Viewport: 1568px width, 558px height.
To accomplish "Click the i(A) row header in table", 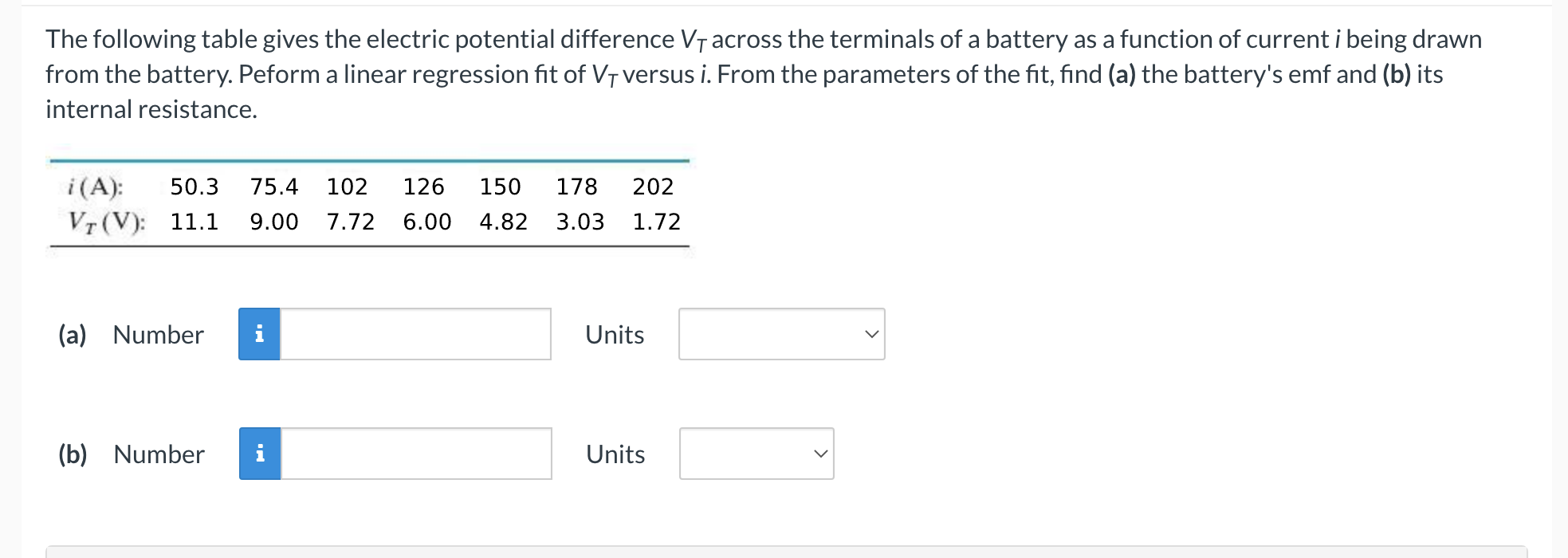I will coord(96,187).
